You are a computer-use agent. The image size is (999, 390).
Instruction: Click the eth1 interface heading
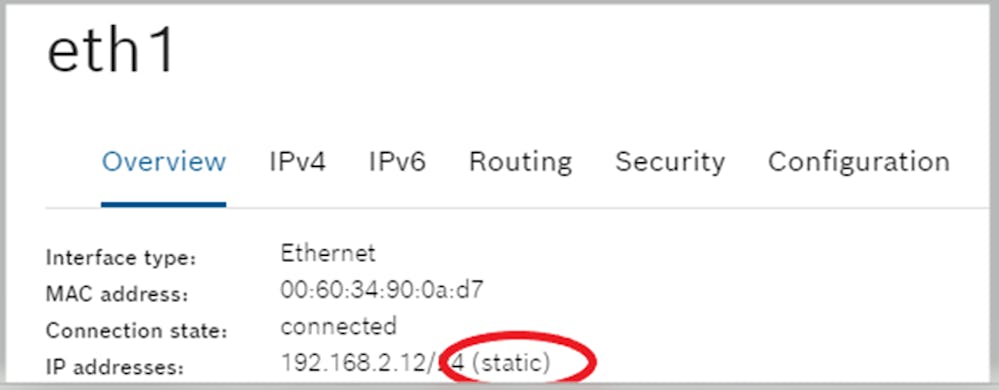(111, 52)
